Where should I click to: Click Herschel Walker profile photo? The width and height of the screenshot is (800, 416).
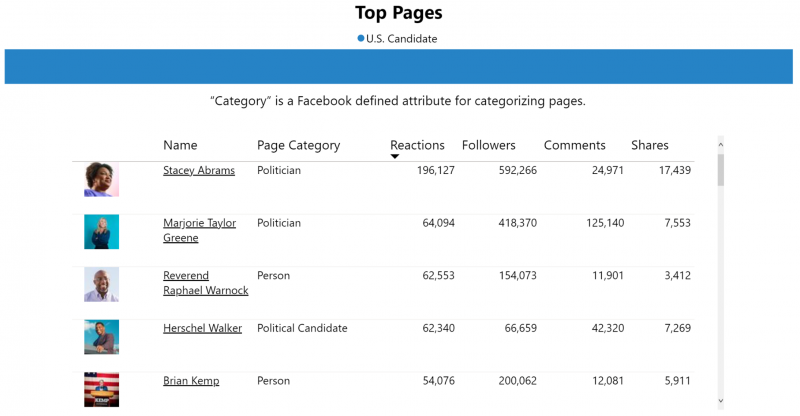click(x=102, y=337)
